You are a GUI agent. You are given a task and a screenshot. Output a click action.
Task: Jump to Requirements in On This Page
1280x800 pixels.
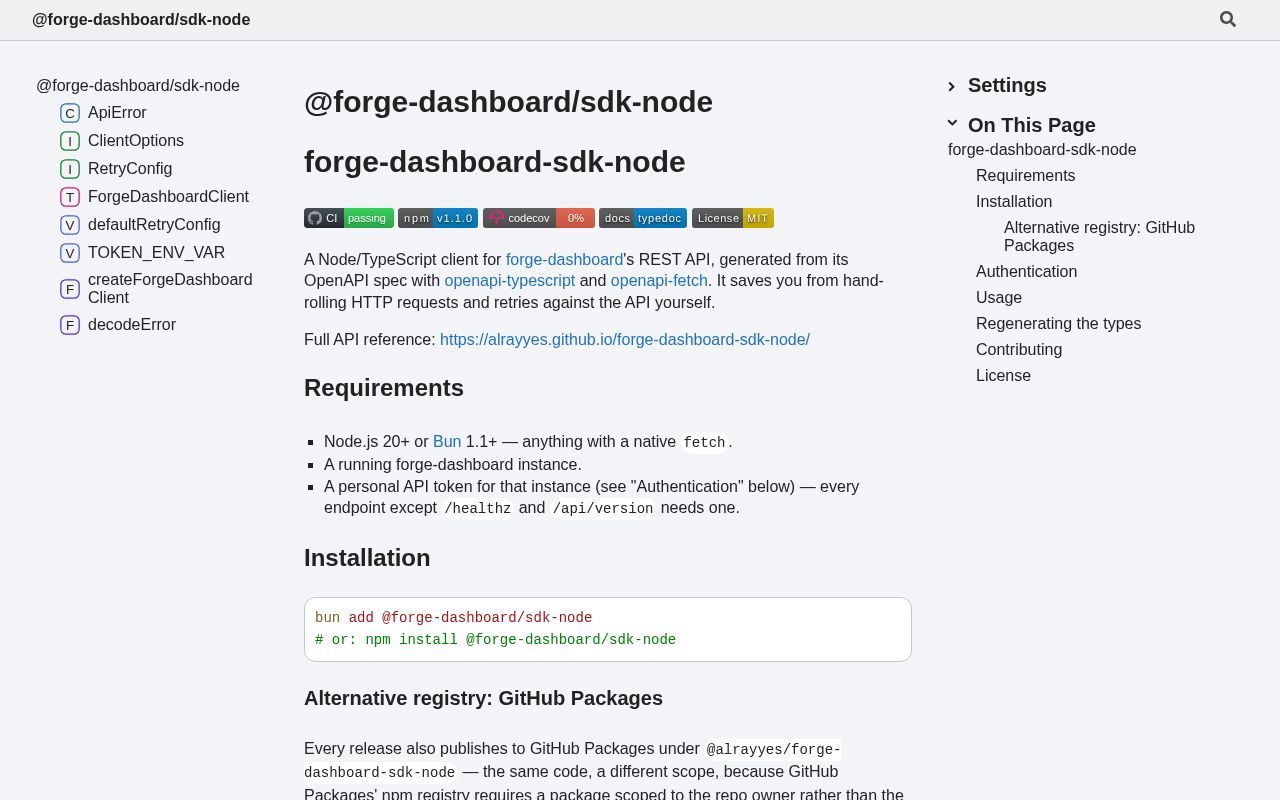[1026, 176]
